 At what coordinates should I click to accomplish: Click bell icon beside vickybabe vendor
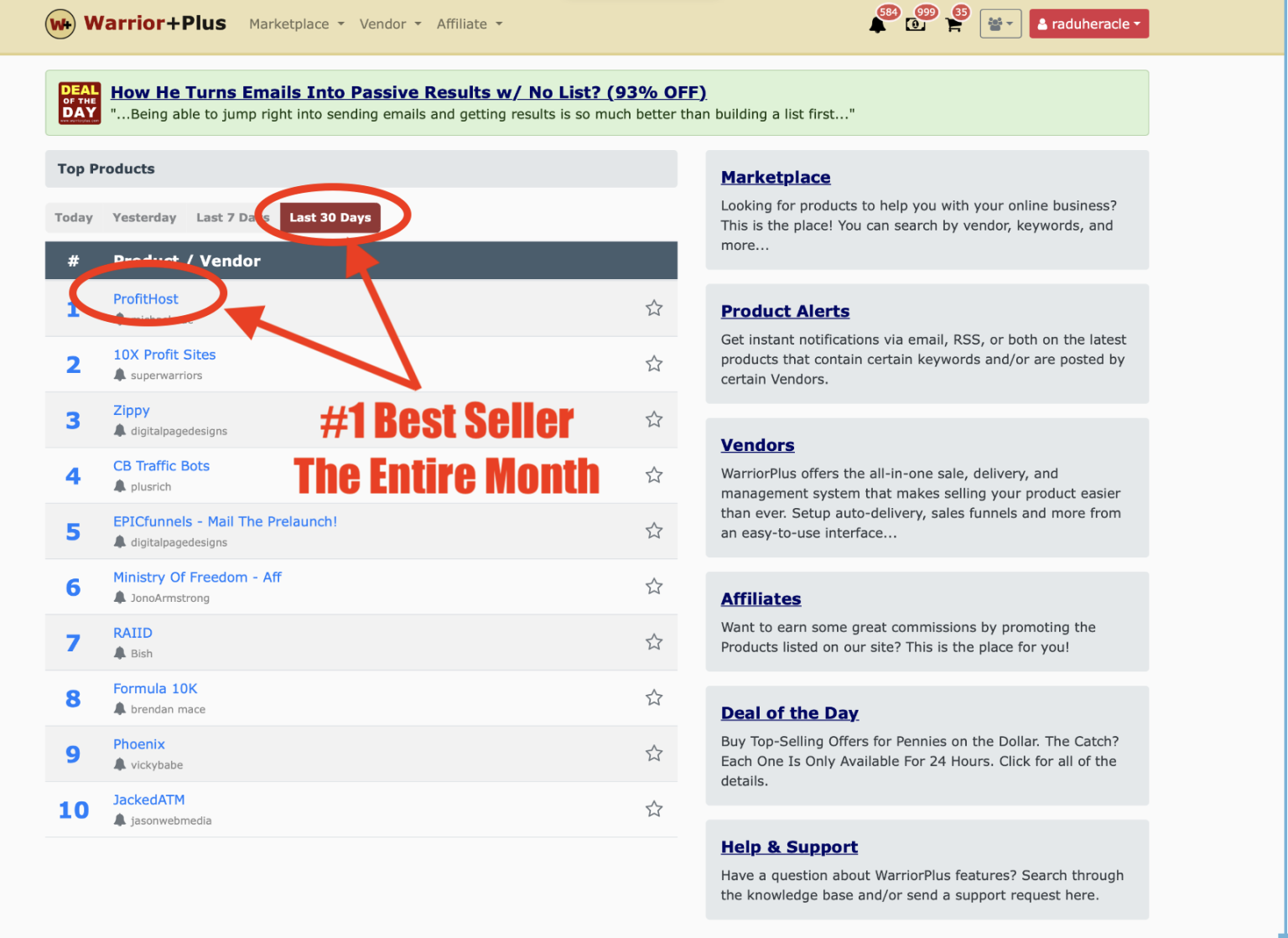pyautogui.click(x=120, y=764)
